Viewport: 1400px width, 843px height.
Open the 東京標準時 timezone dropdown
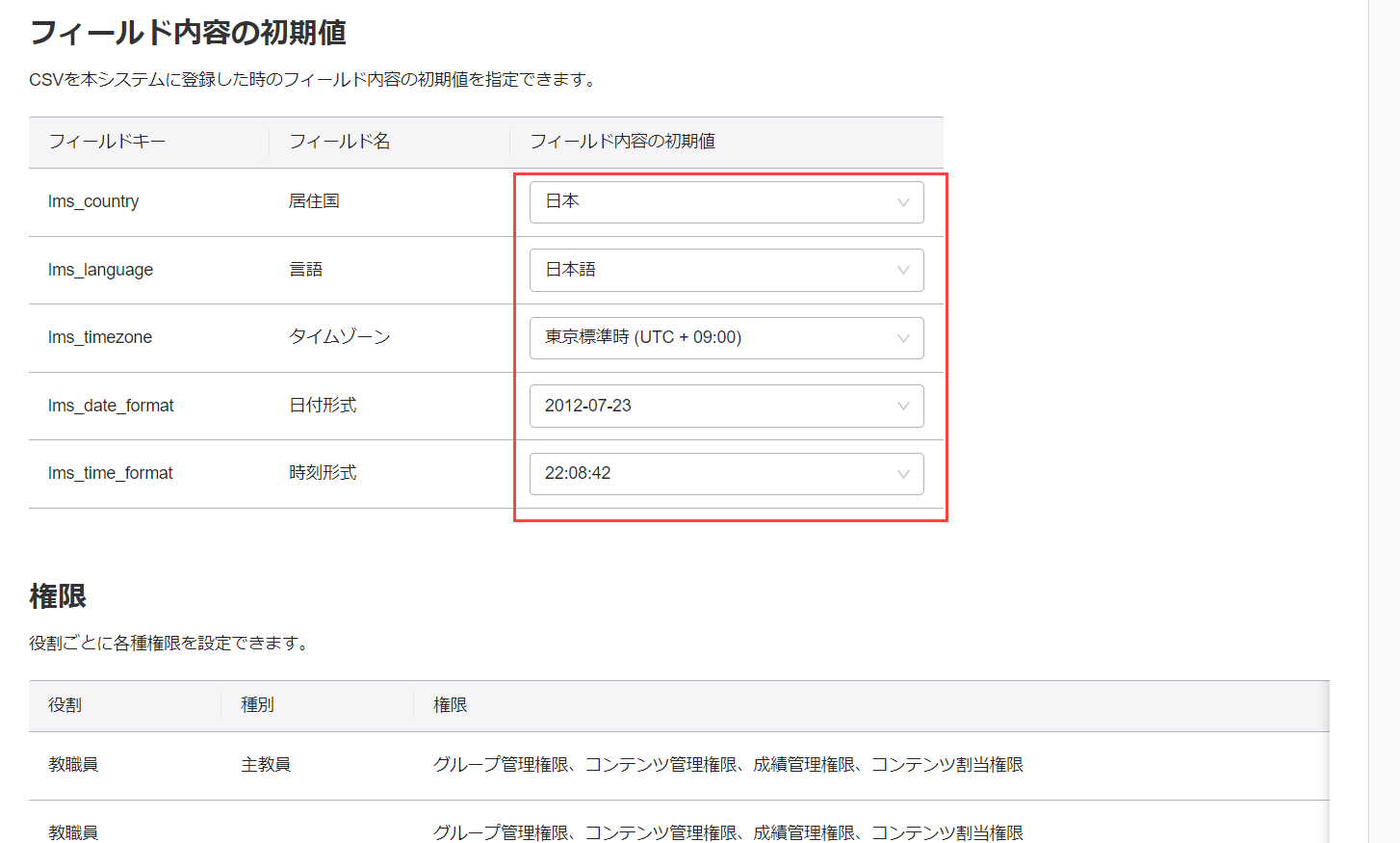click(x=726, y=338)
